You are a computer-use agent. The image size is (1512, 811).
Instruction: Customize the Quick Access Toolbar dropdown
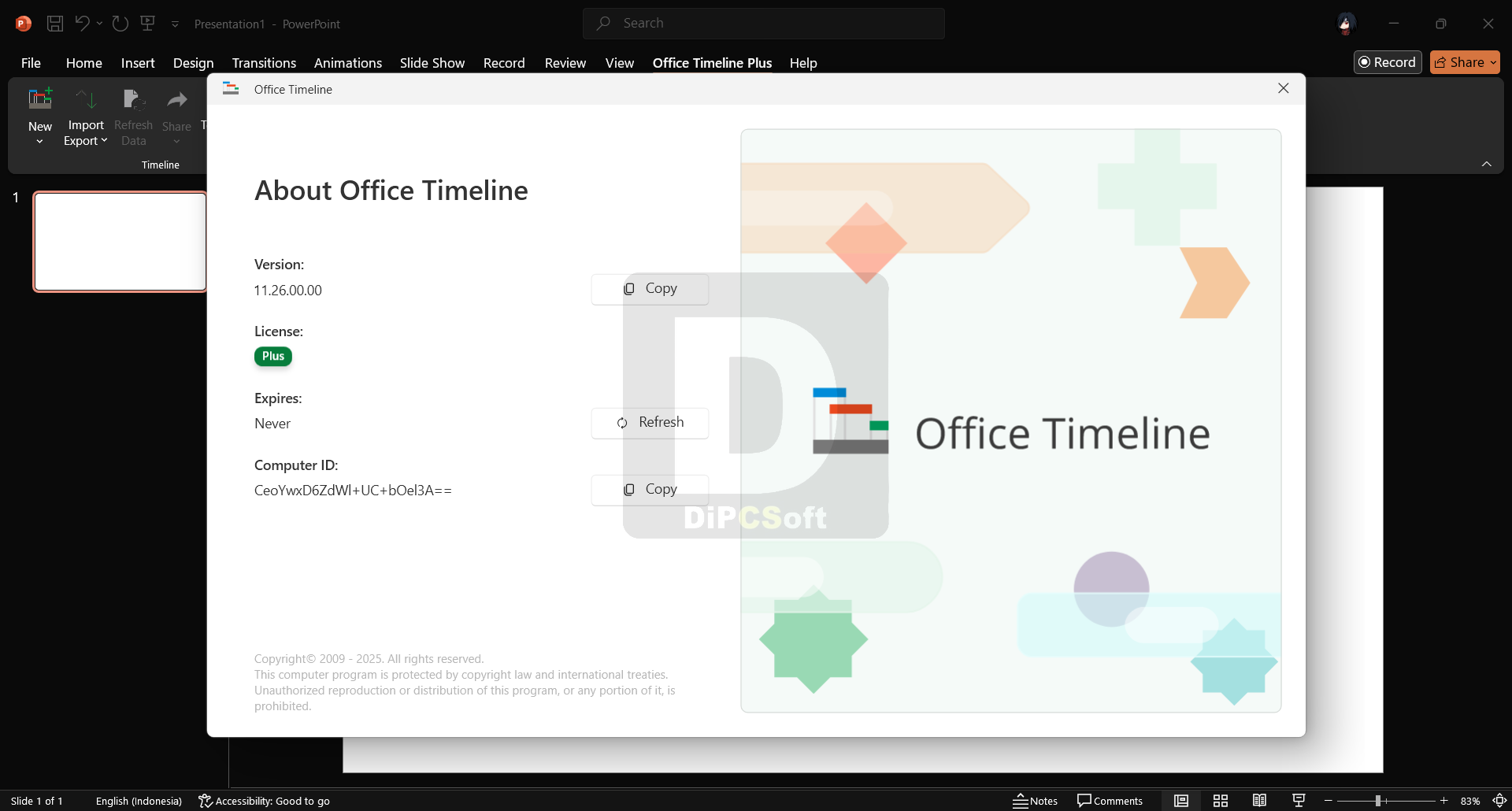[175, 24]
